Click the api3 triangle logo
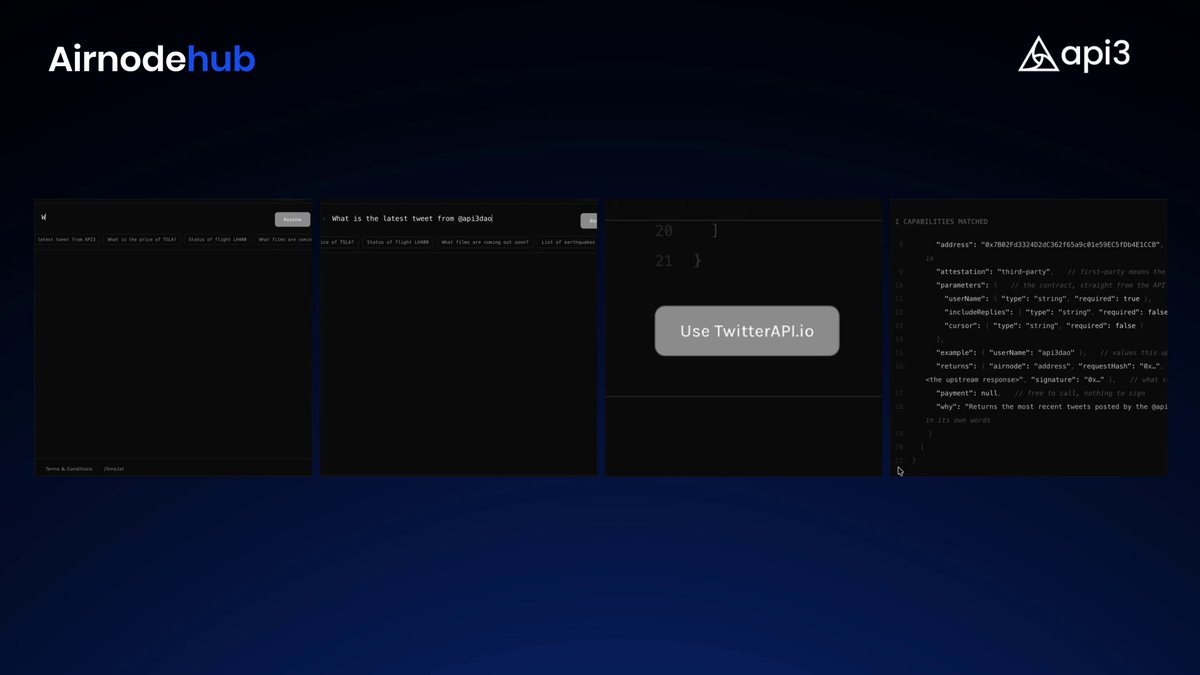This screenshot has height=675, width=1200. coord(1038,55)
